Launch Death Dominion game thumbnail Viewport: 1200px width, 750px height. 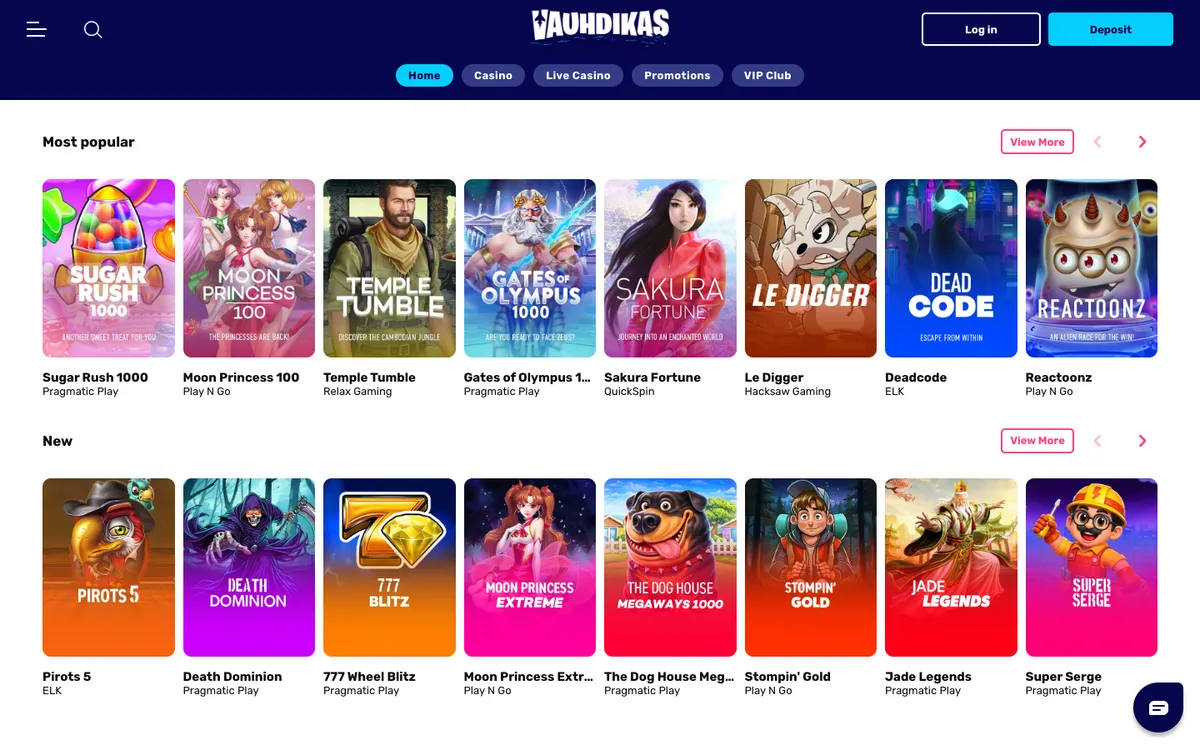click(x=249, y=567)
